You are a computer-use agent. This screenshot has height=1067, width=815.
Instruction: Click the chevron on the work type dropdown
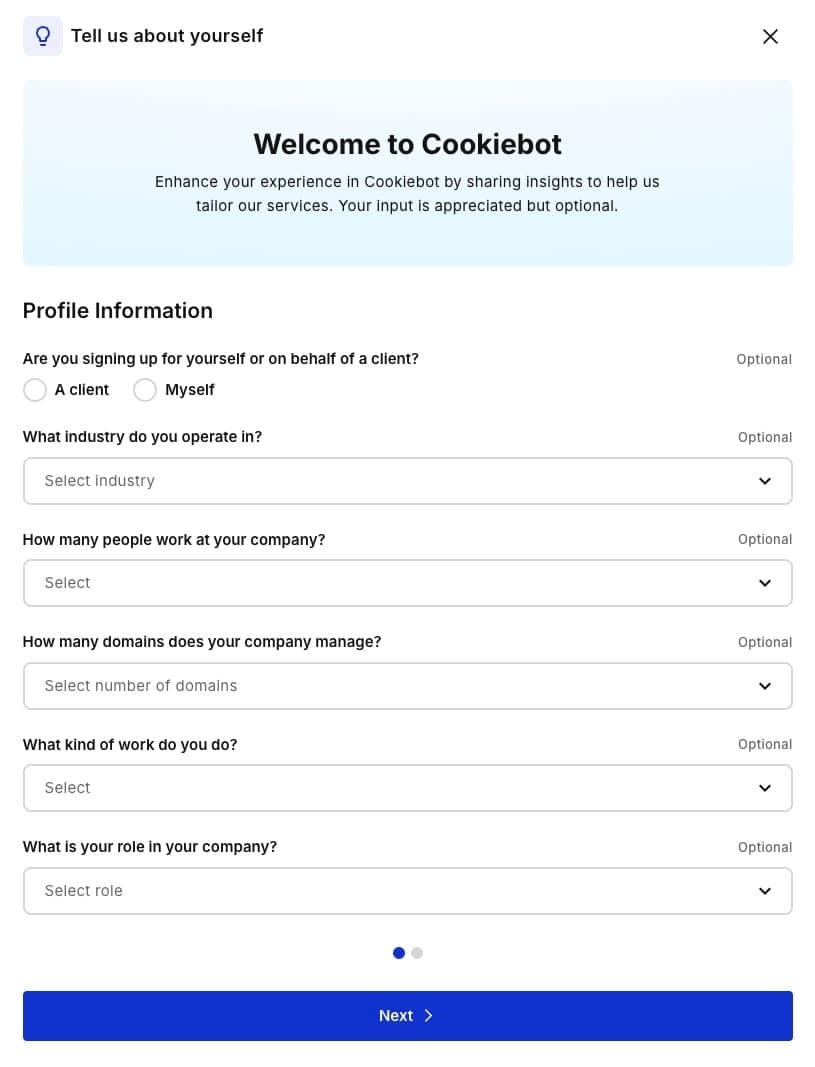[x=764, y=787]
